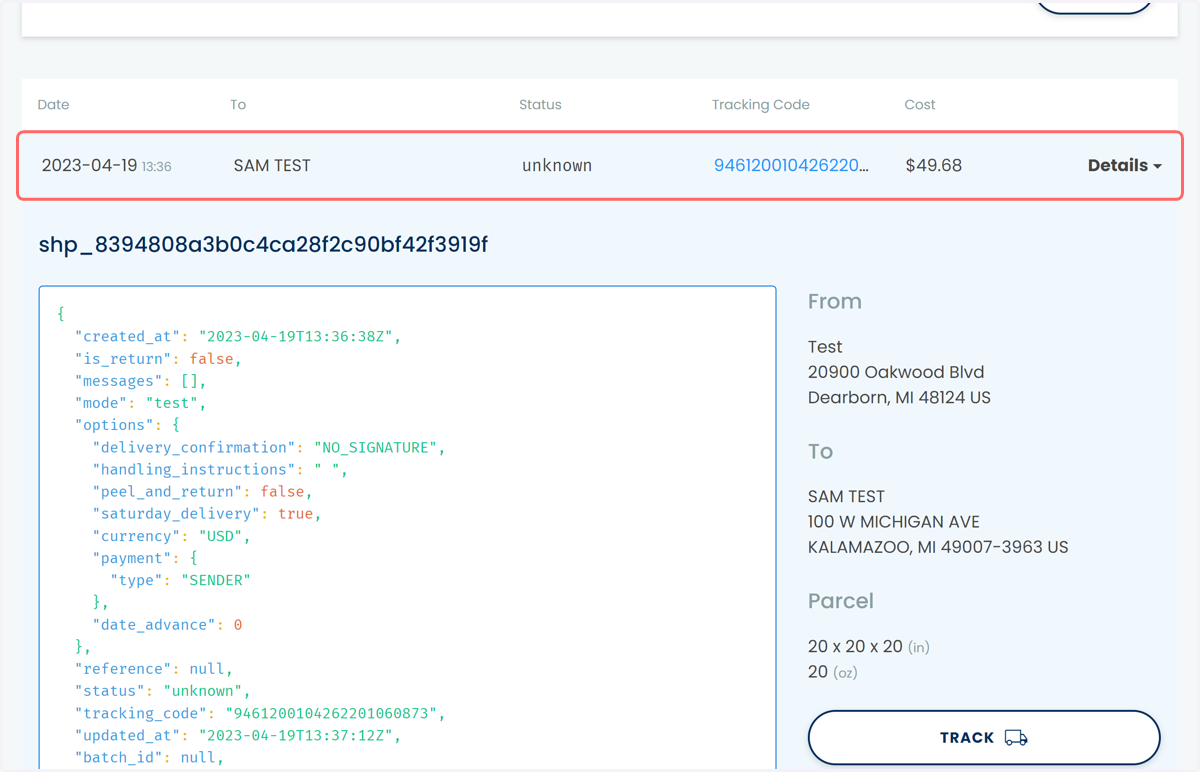
Task: Click the Cost column header
Action: 920,105
